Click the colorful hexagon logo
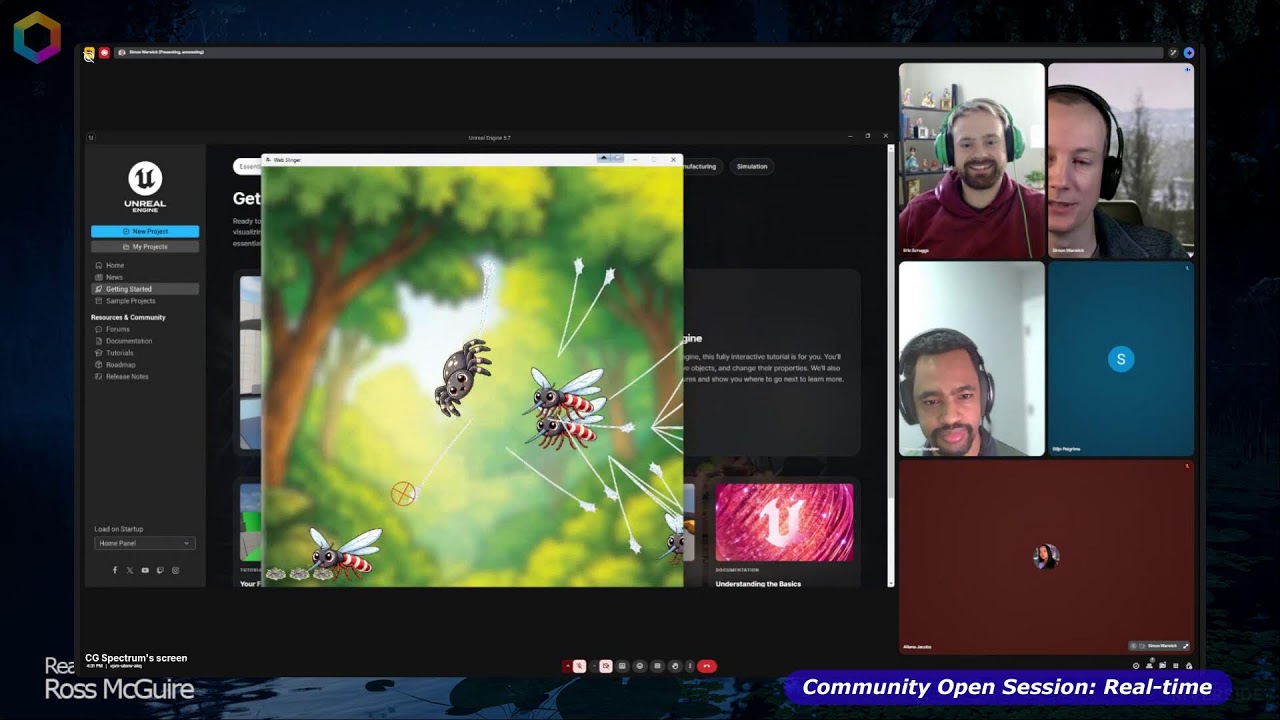Viewport: 1280px width, 720px height. (x=37, y=37)
